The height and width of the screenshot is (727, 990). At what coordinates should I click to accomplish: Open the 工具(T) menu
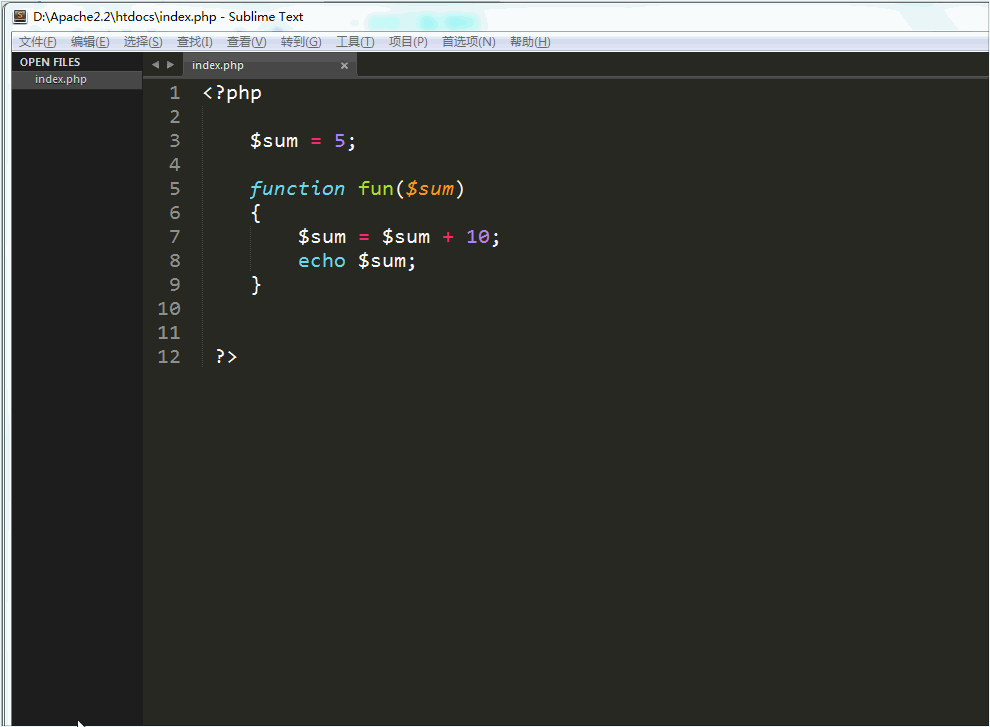coord(355,42)
